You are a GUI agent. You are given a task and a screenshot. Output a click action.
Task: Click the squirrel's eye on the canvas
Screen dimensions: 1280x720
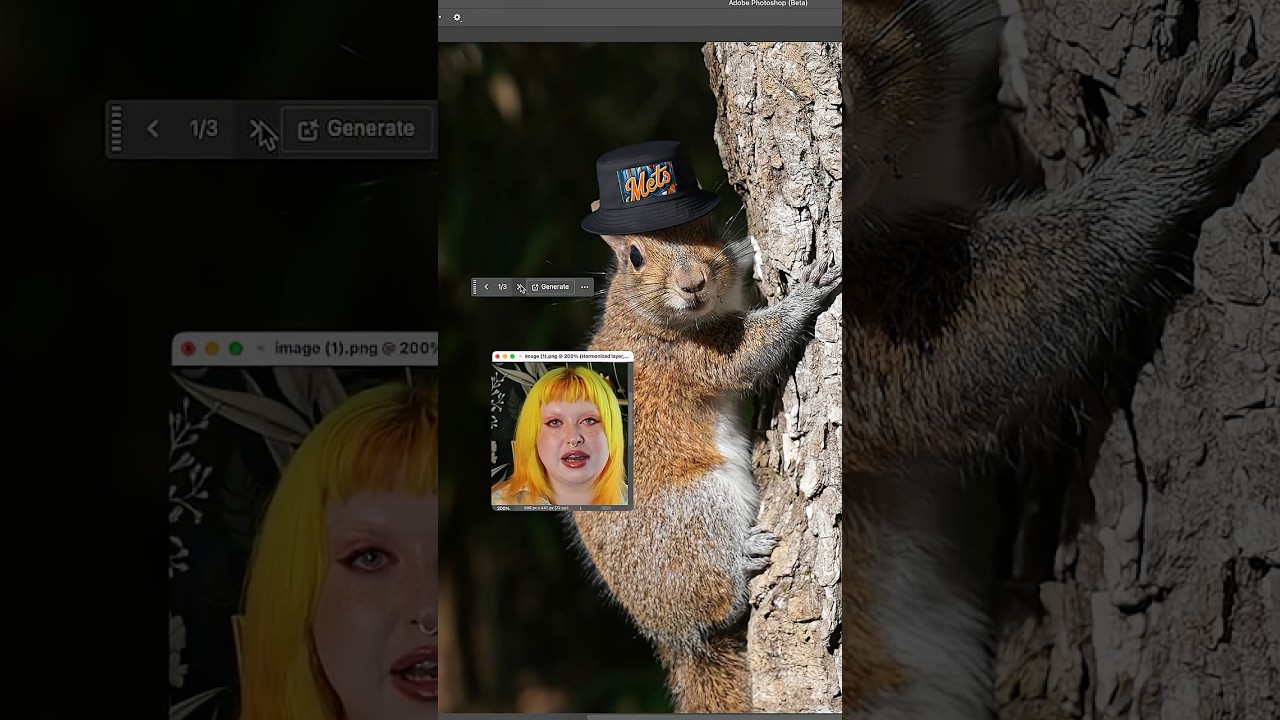tap(636, 259)
